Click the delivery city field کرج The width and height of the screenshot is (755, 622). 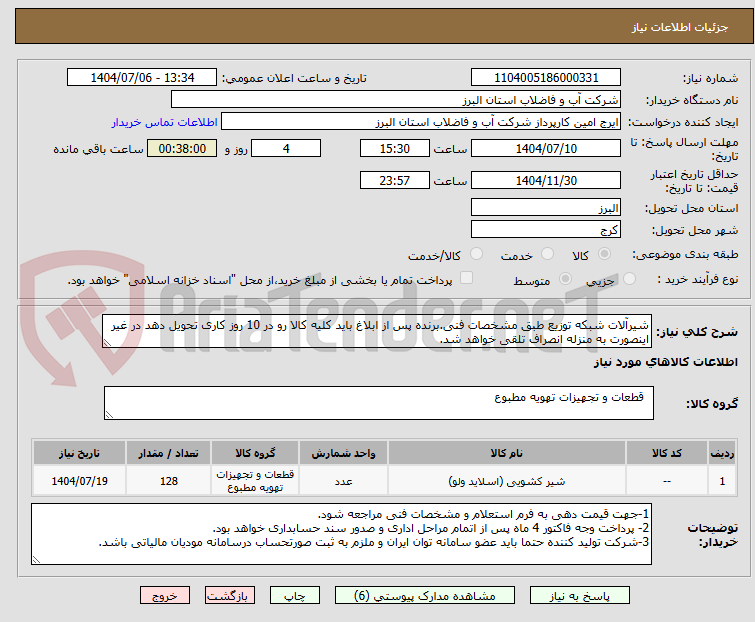tap(546, 229)
